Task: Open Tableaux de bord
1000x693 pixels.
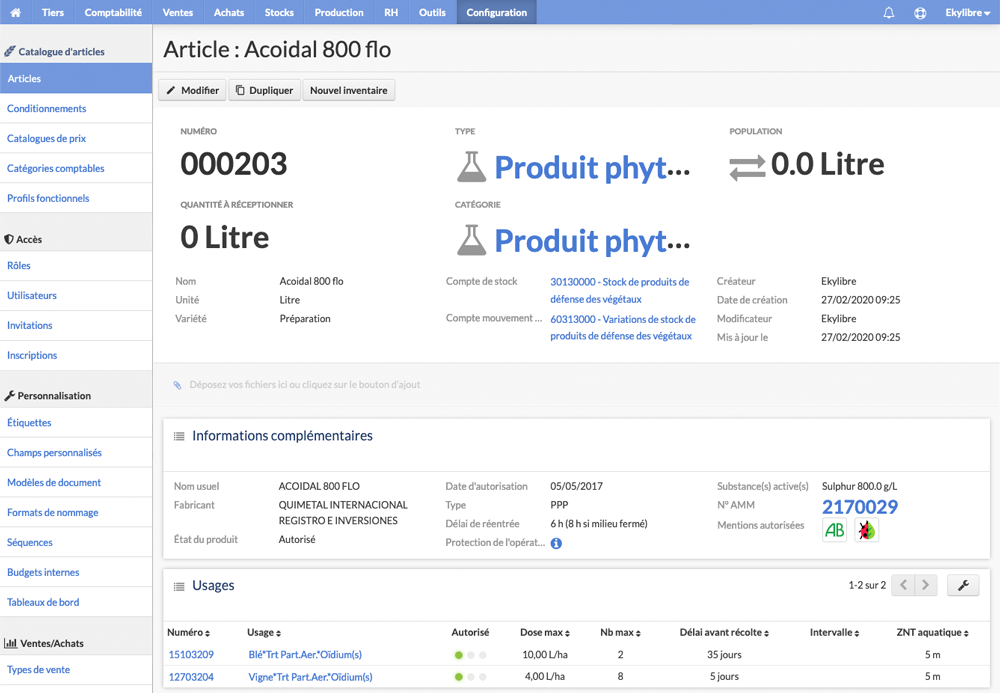Action: pyautogui.click(x=76, y=602)
